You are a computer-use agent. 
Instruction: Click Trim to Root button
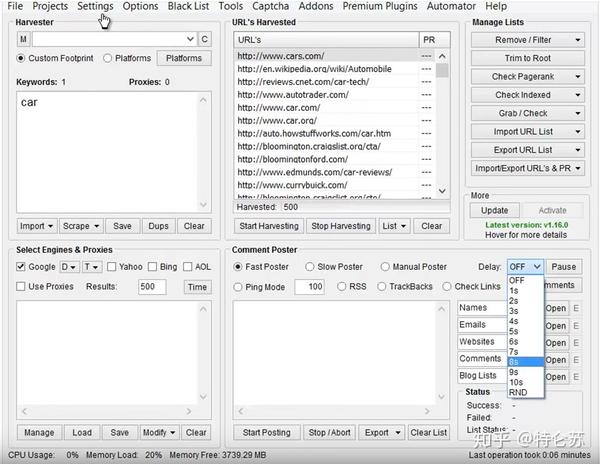528,58
